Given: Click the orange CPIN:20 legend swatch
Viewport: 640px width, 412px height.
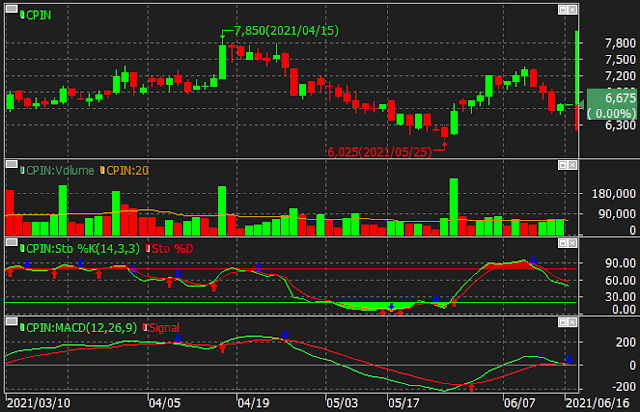Looking at the screenshot, I should tap(102, 170).
